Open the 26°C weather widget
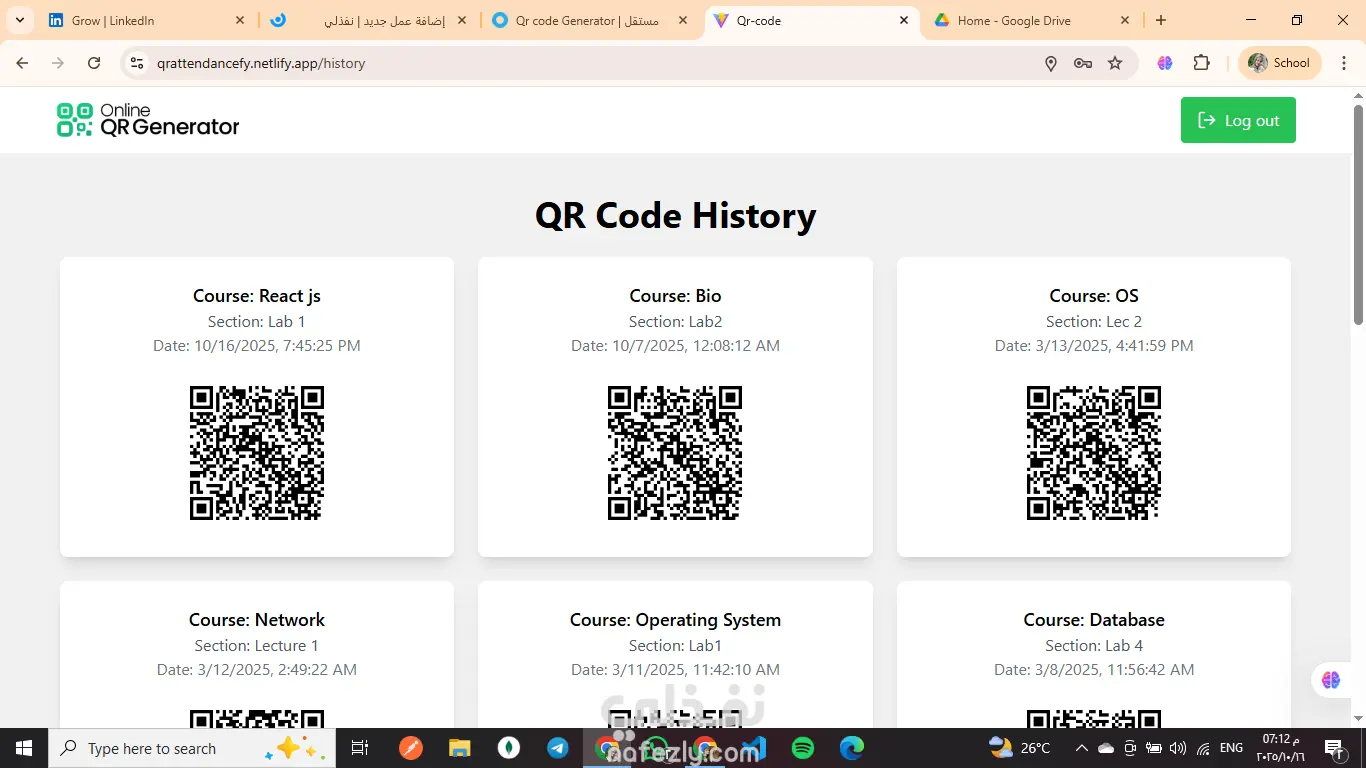Image resolution: width=1366 pixels, height=768 pixels. click(x=1020, y=748)
